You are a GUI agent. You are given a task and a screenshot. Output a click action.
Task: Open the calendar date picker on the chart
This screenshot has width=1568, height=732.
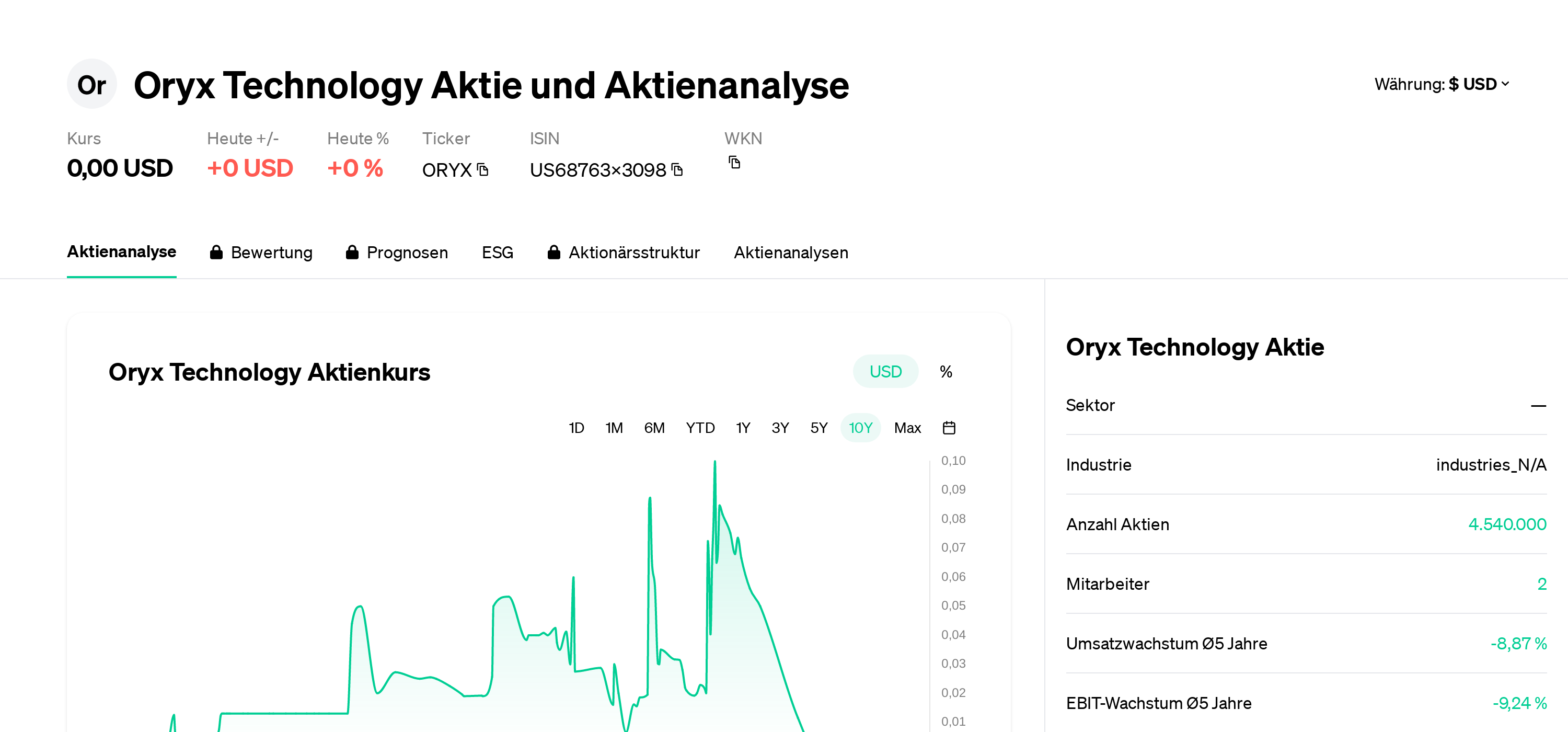(x=950, y=428)
